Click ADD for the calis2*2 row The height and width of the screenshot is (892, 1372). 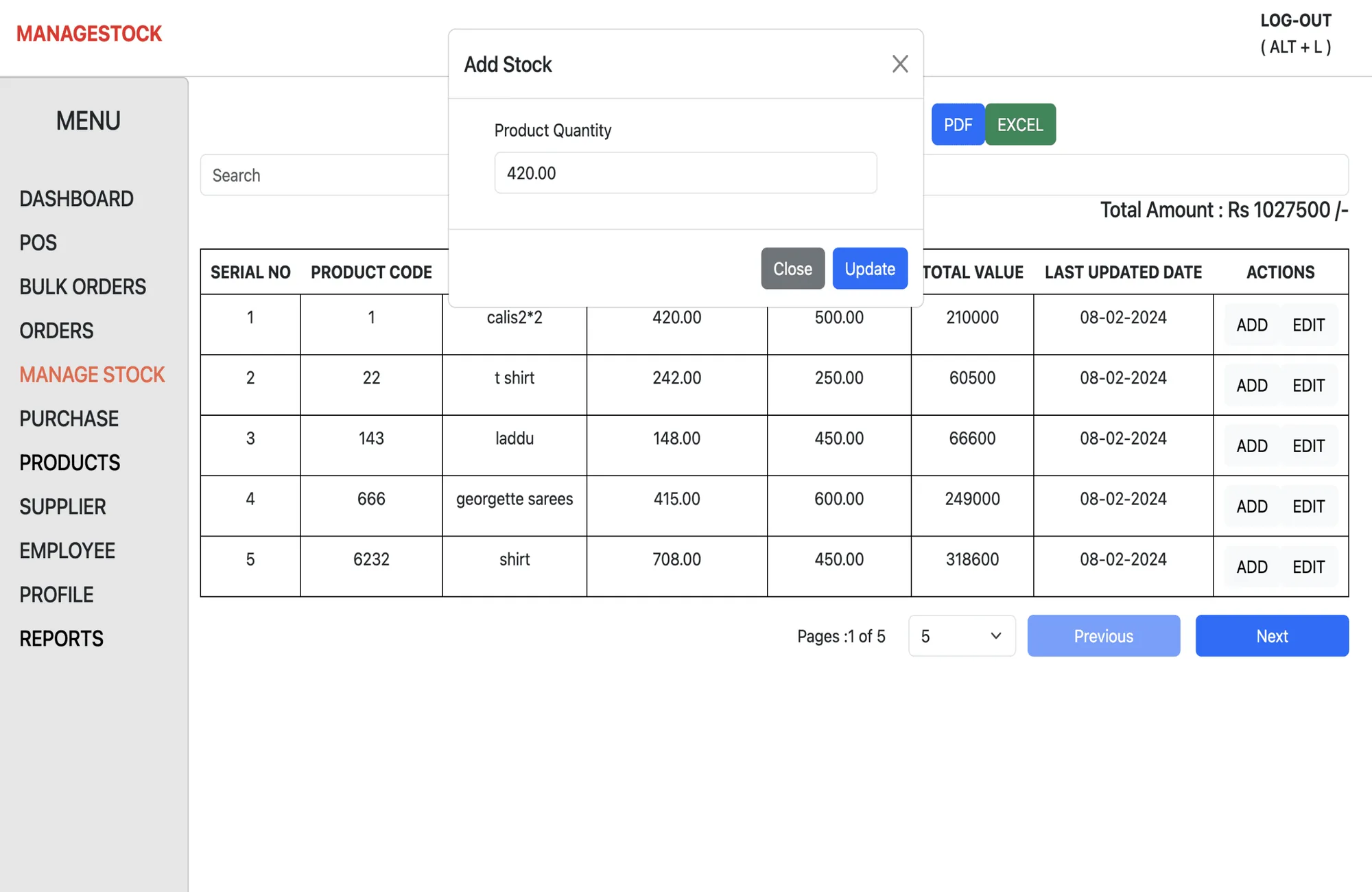tap(1252, 325)
